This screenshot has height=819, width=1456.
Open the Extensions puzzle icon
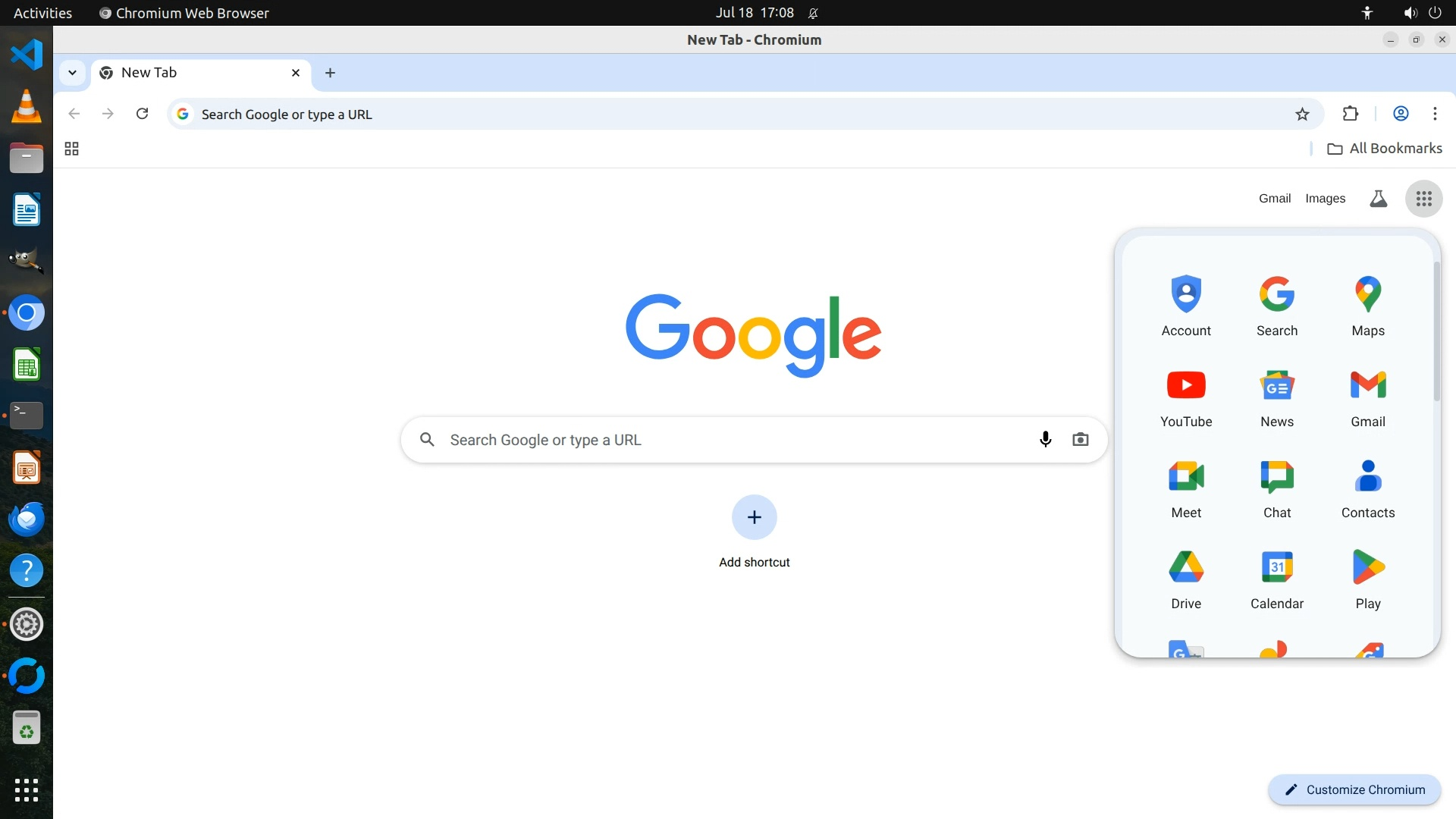click(x=1350, y=114)
